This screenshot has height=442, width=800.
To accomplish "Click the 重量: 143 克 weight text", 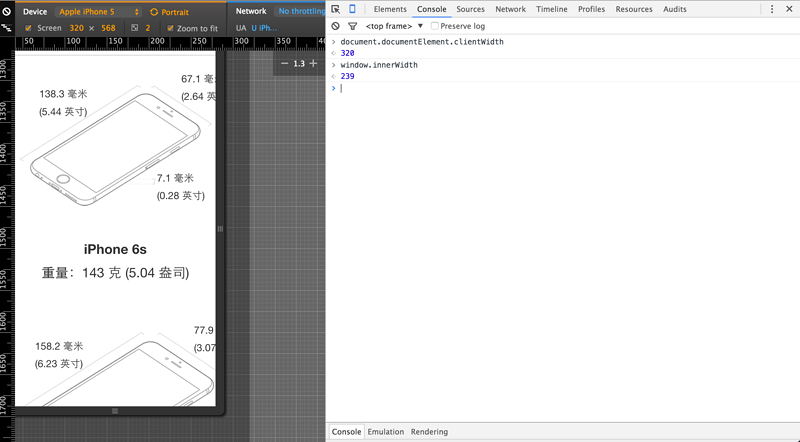I will 115,273.
